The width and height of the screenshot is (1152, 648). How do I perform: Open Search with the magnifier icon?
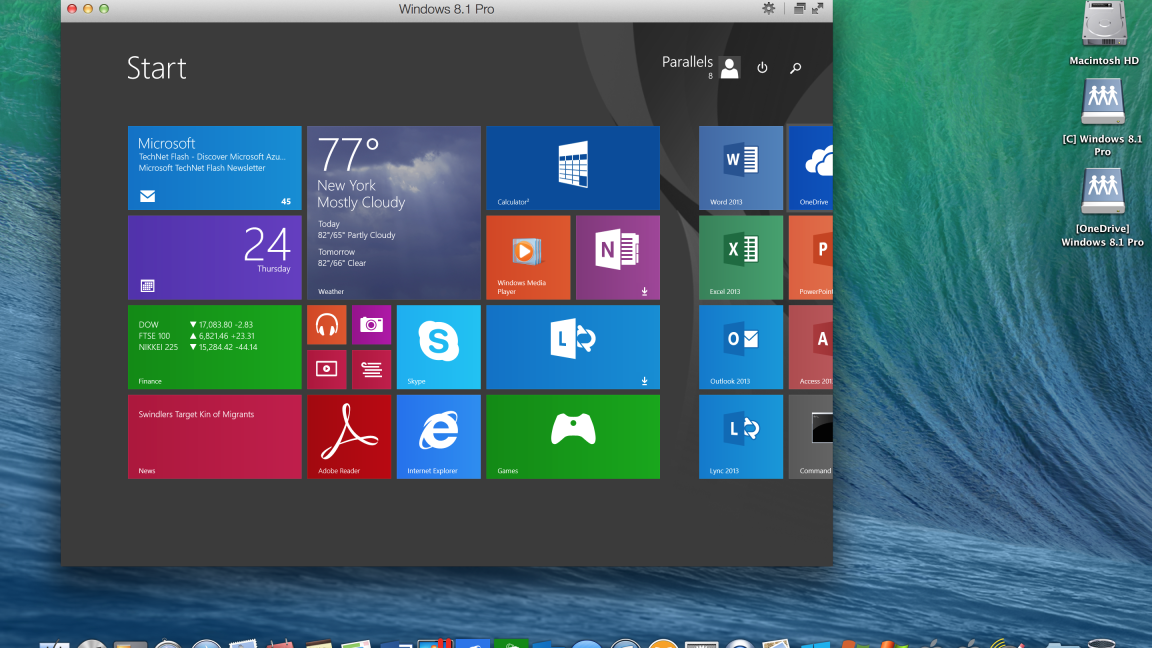coord(795,68)
